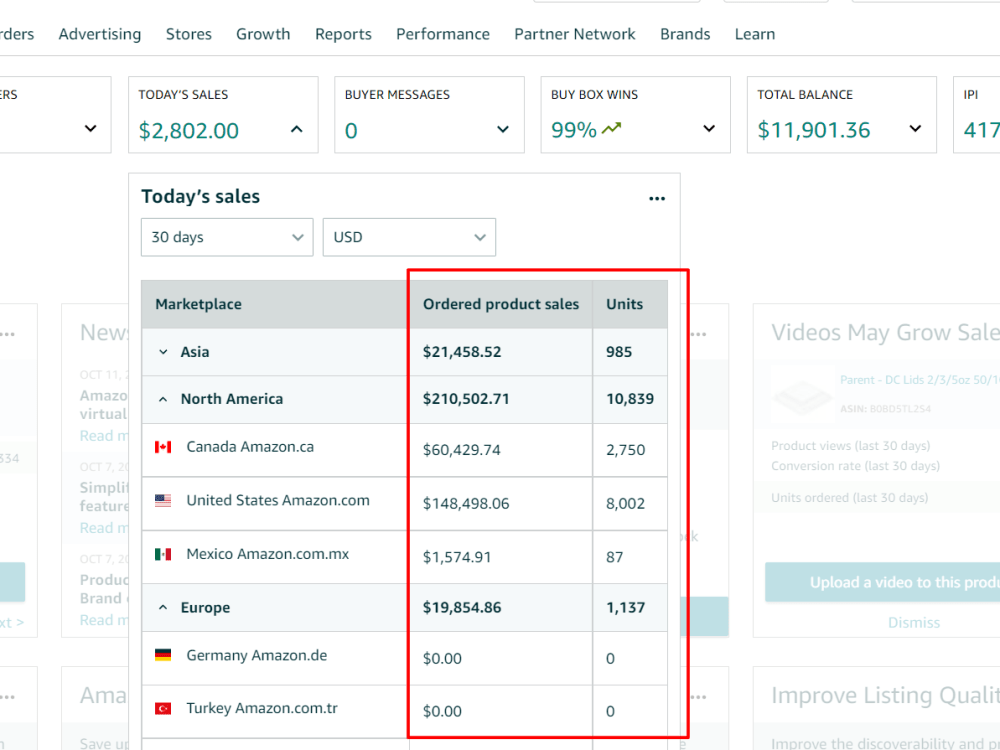Viewport: 1000px width, 750px height.
Task: Click the Turkey flag icon
Action: (x=163, y=709)
